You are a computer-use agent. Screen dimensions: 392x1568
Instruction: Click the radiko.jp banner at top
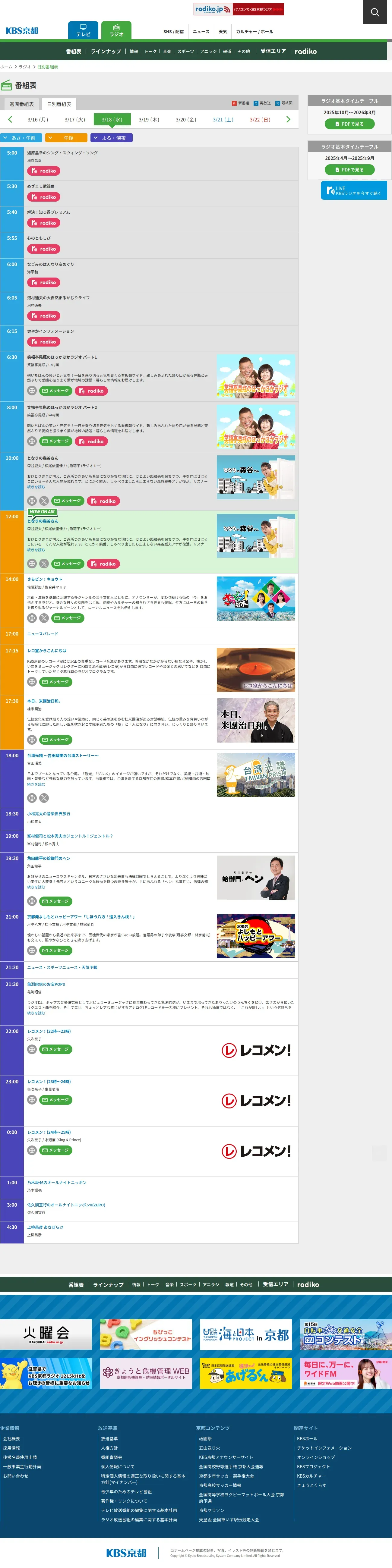click(x=239, y=9)
